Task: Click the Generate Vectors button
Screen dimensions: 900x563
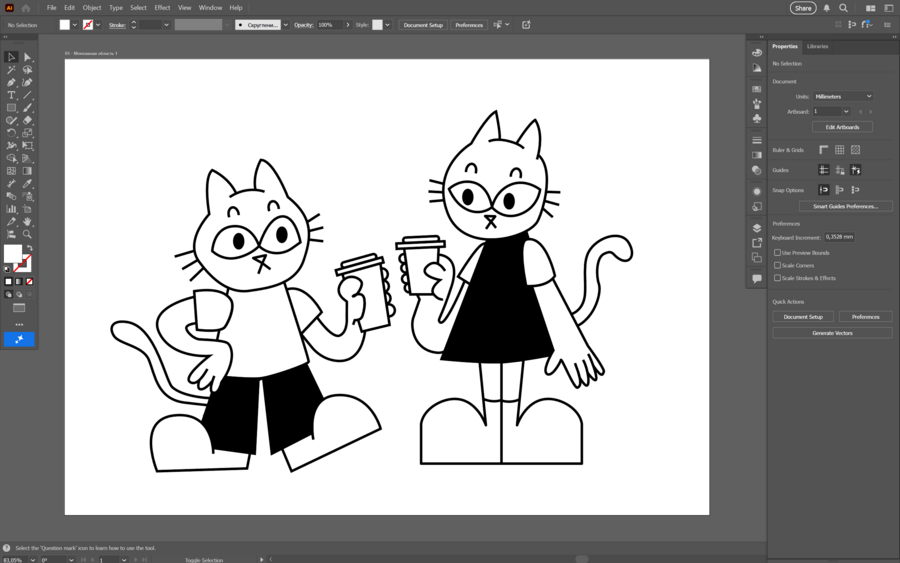Action: click(x=832, y=333)
